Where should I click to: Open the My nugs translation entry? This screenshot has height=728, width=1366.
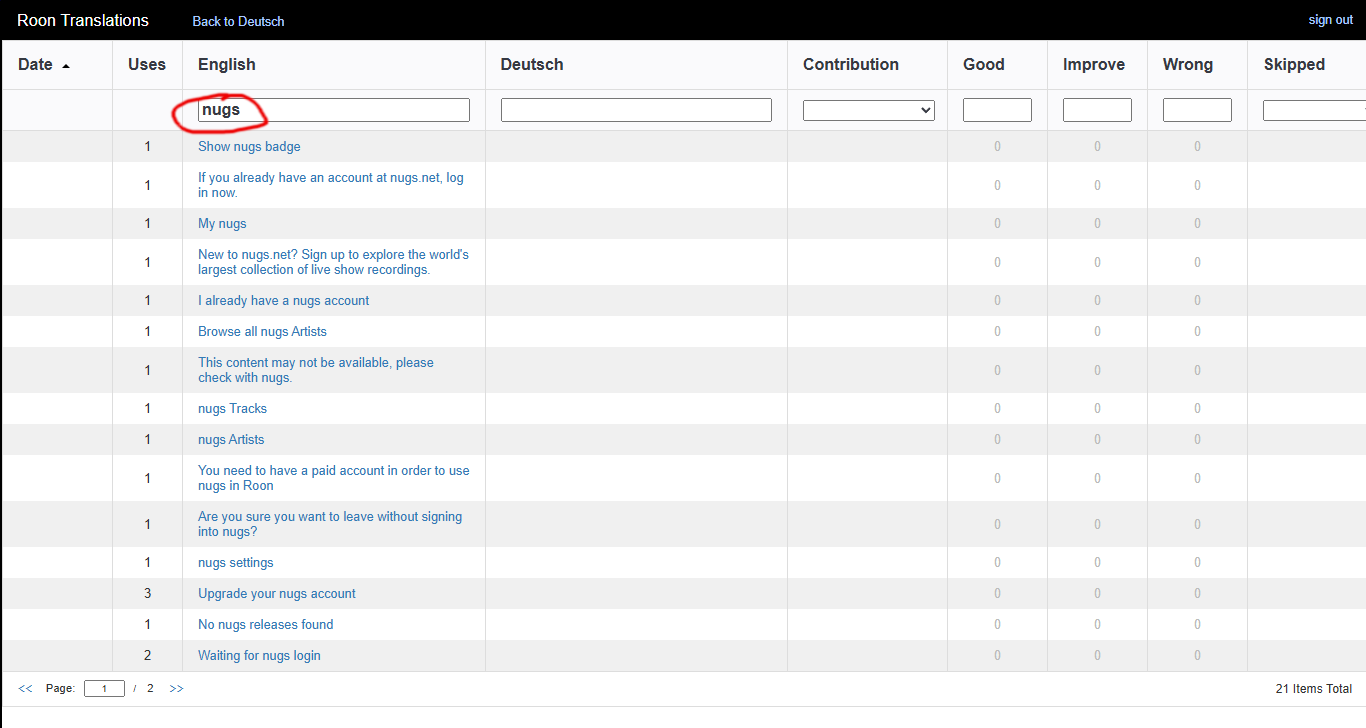coord(222,224)
